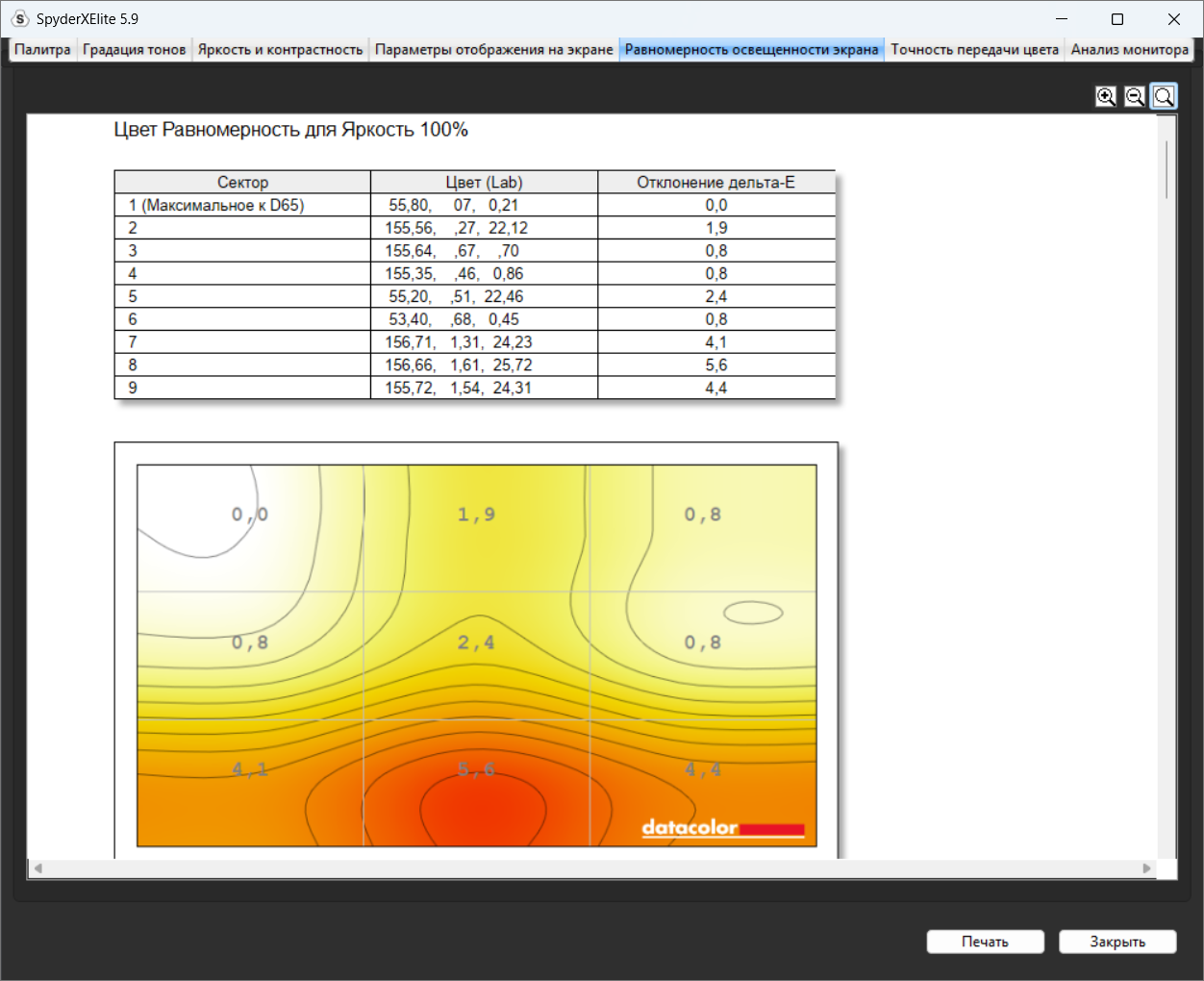
Task: Click the 4,1 label on the uniformity map
Action: tap(250, 769)
